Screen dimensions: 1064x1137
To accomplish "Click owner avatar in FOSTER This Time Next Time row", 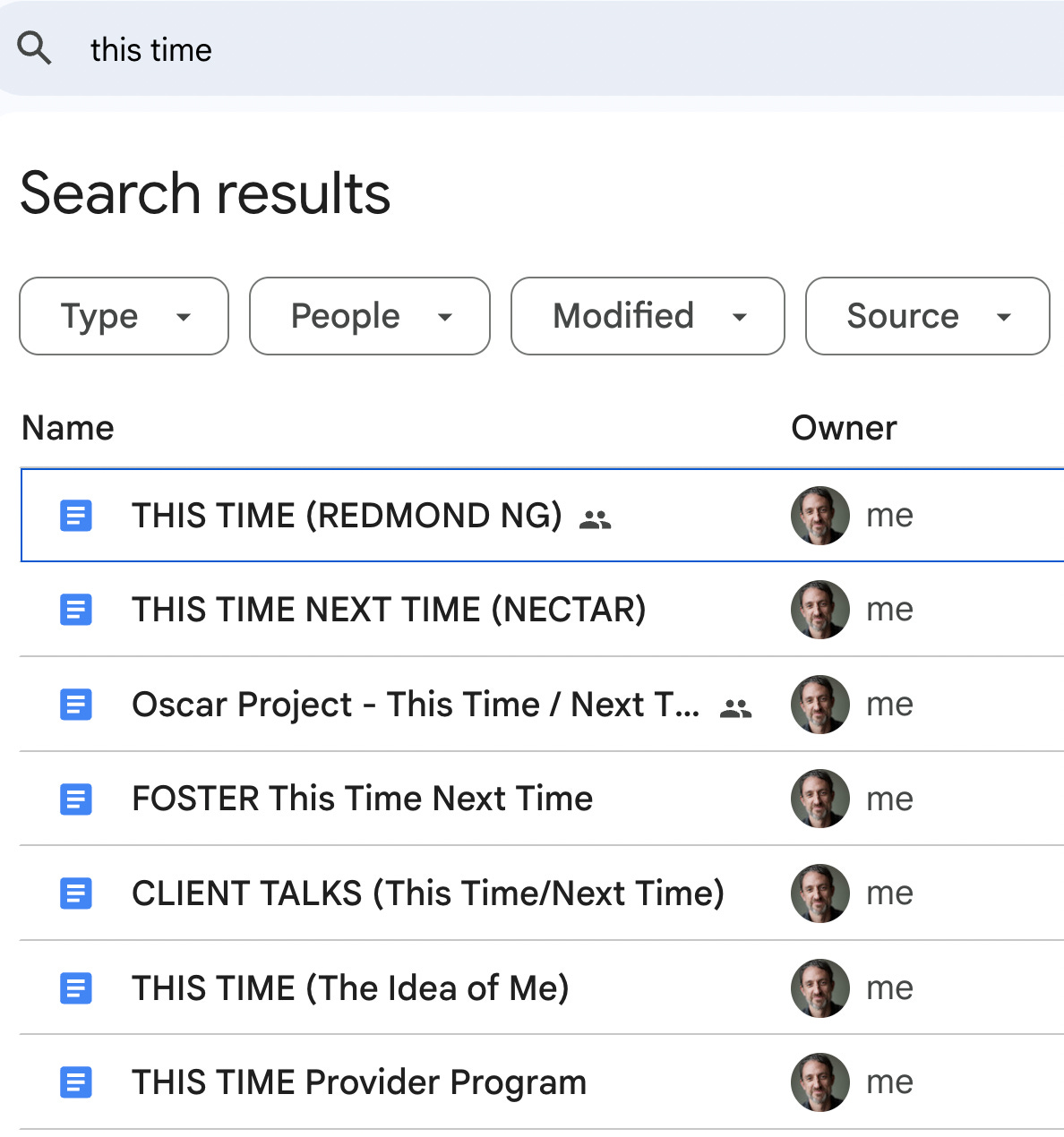I will point(819,799).
